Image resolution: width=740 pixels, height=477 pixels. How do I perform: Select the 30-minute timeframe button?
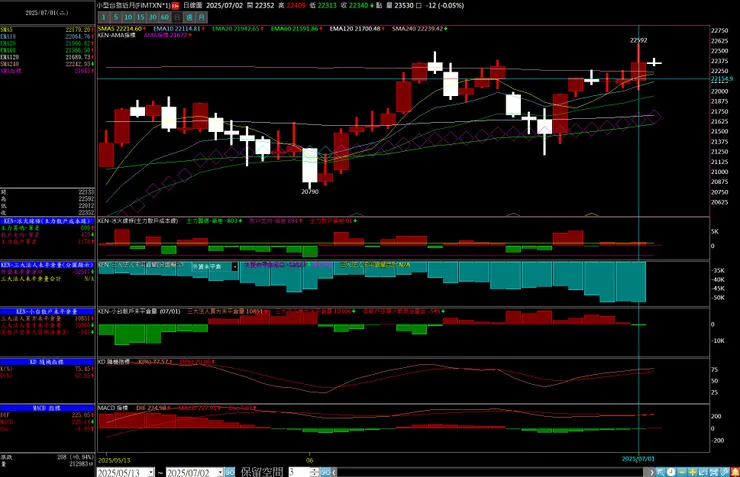[152, 17]
